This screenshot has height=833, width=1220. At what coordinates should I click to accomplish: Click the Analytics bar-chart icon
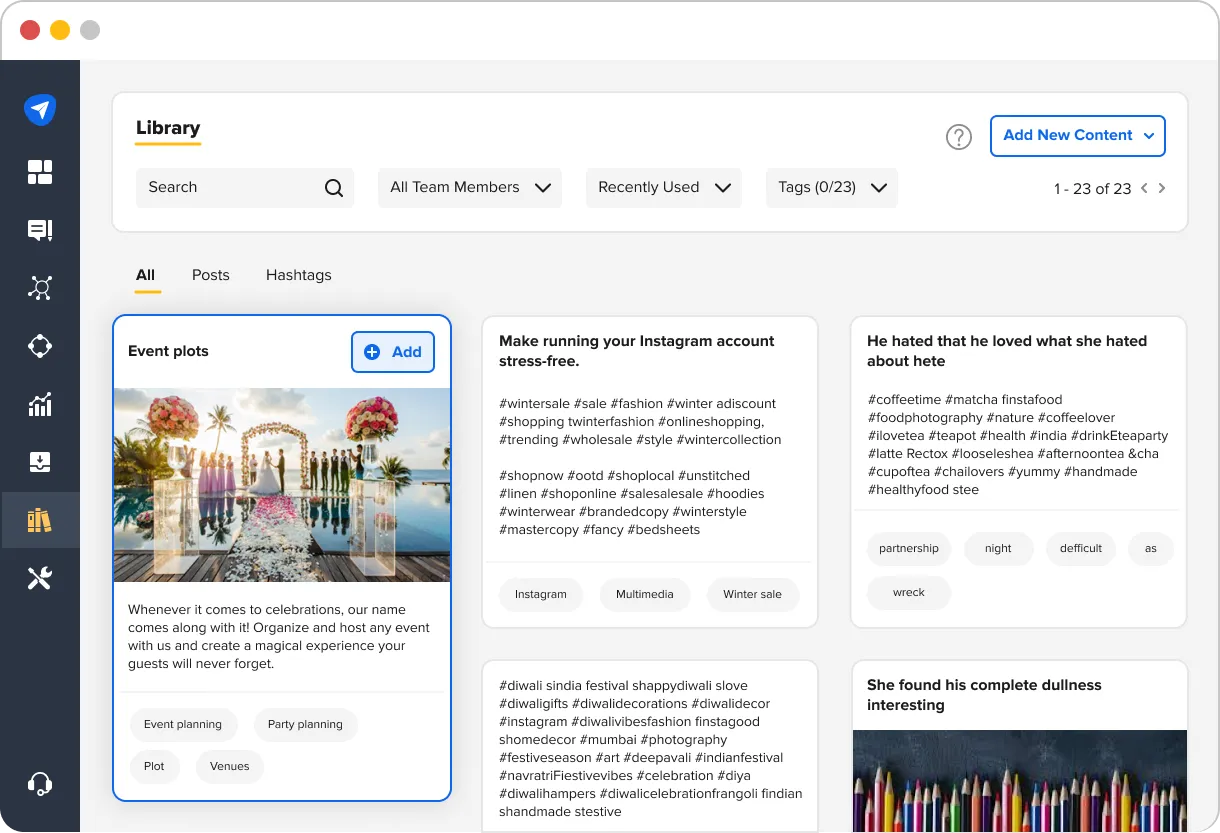click(40, 404)
